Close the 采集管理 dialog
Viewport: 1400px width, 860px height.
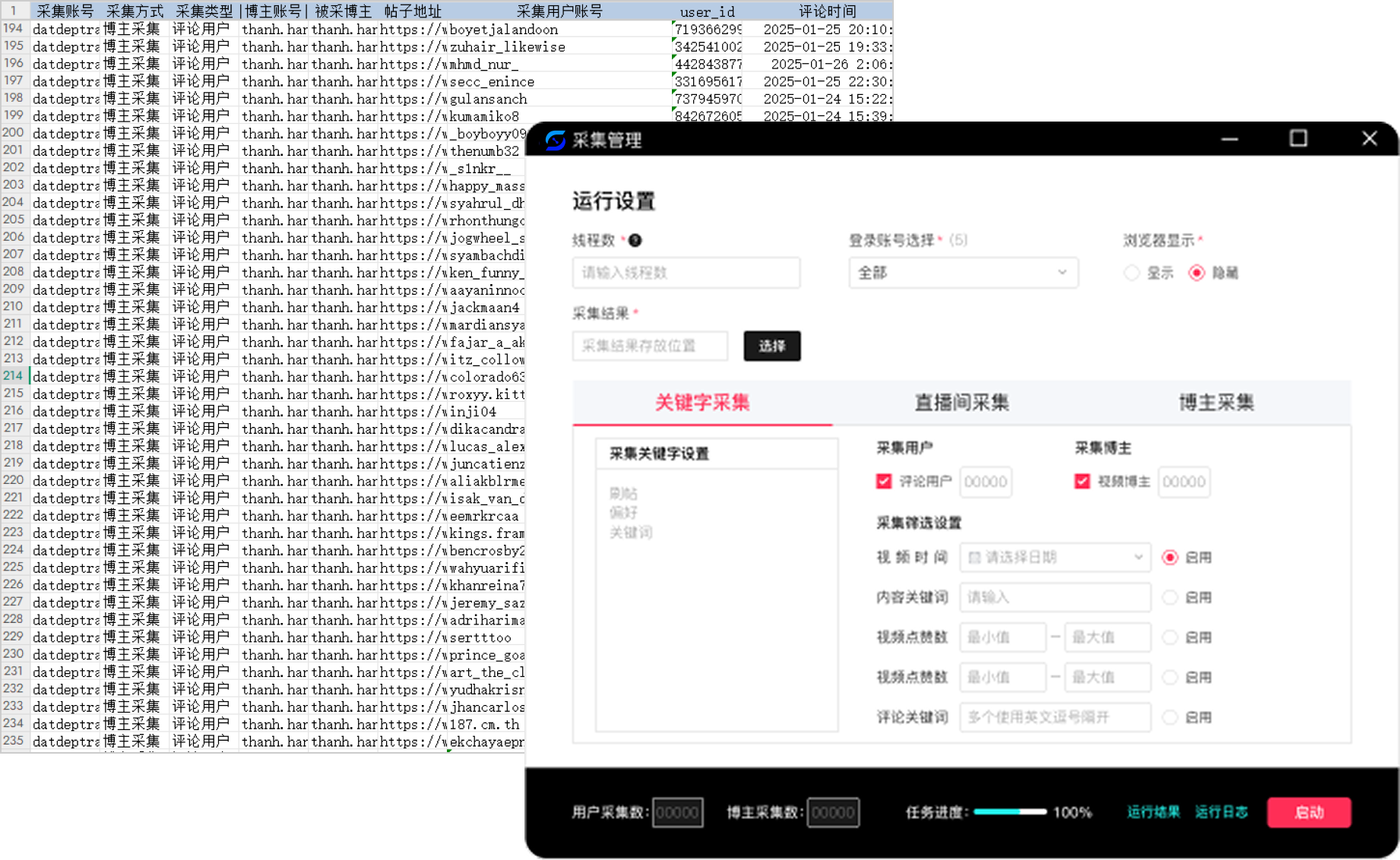(1369, 138)
